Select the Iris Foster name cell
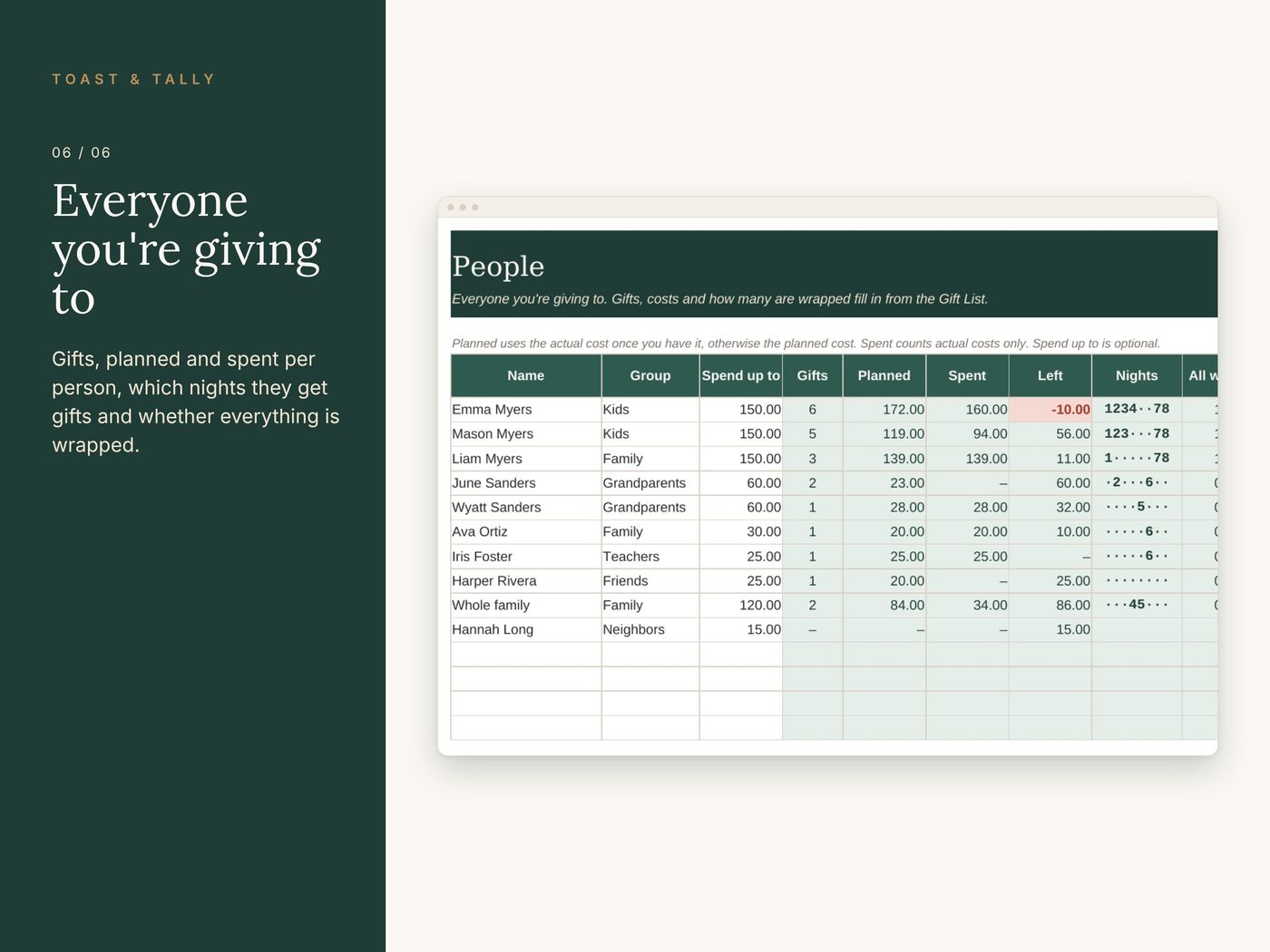 526,557
